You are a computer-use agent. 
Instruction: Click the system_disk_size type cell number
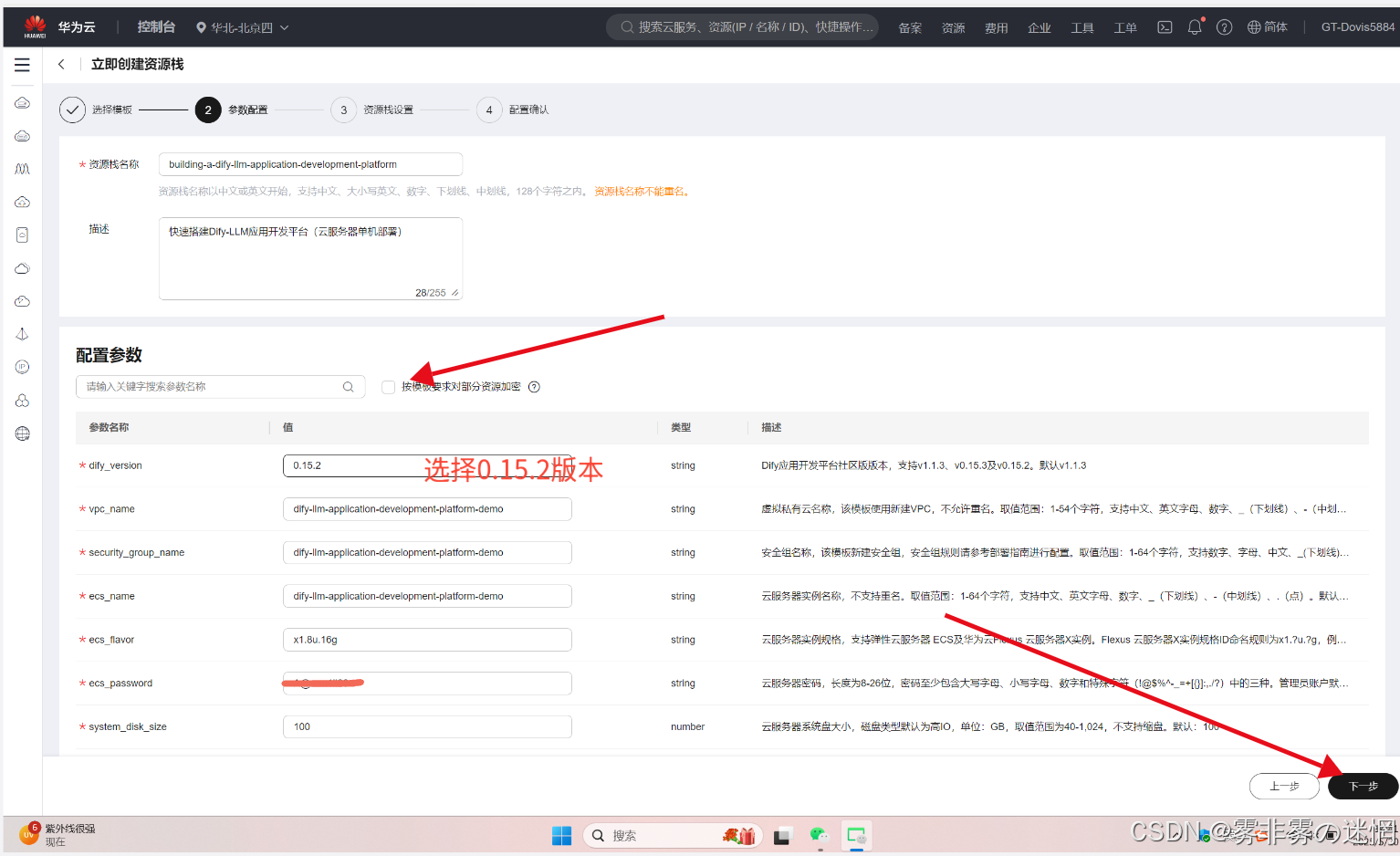click(x=687, y=727)
